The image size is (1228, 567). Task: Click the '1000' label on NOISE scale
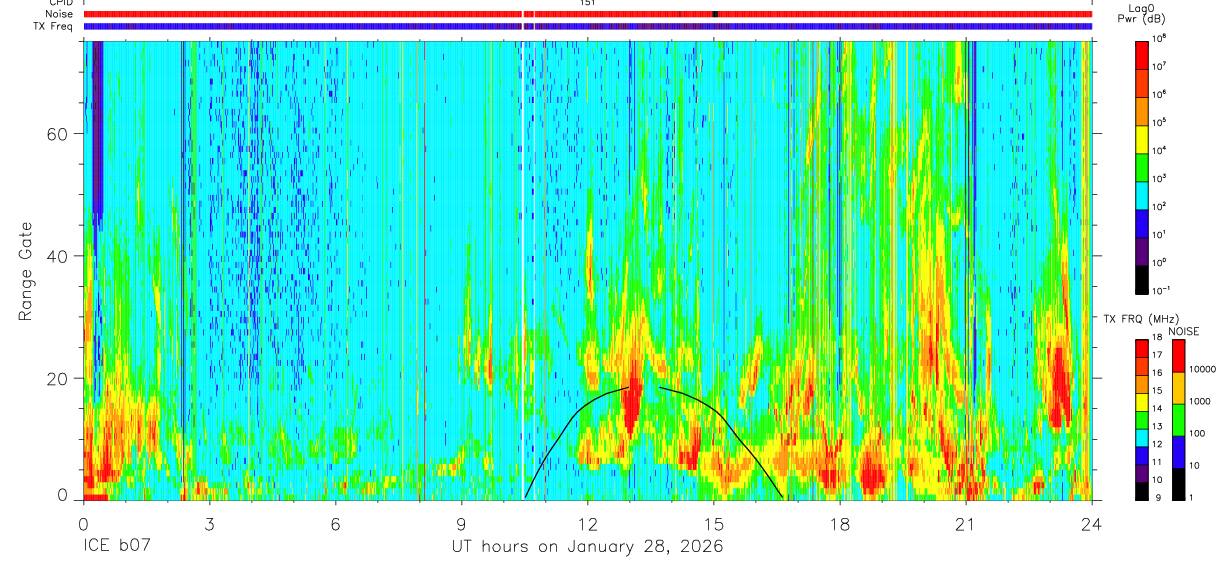(x=1200, y=402)
